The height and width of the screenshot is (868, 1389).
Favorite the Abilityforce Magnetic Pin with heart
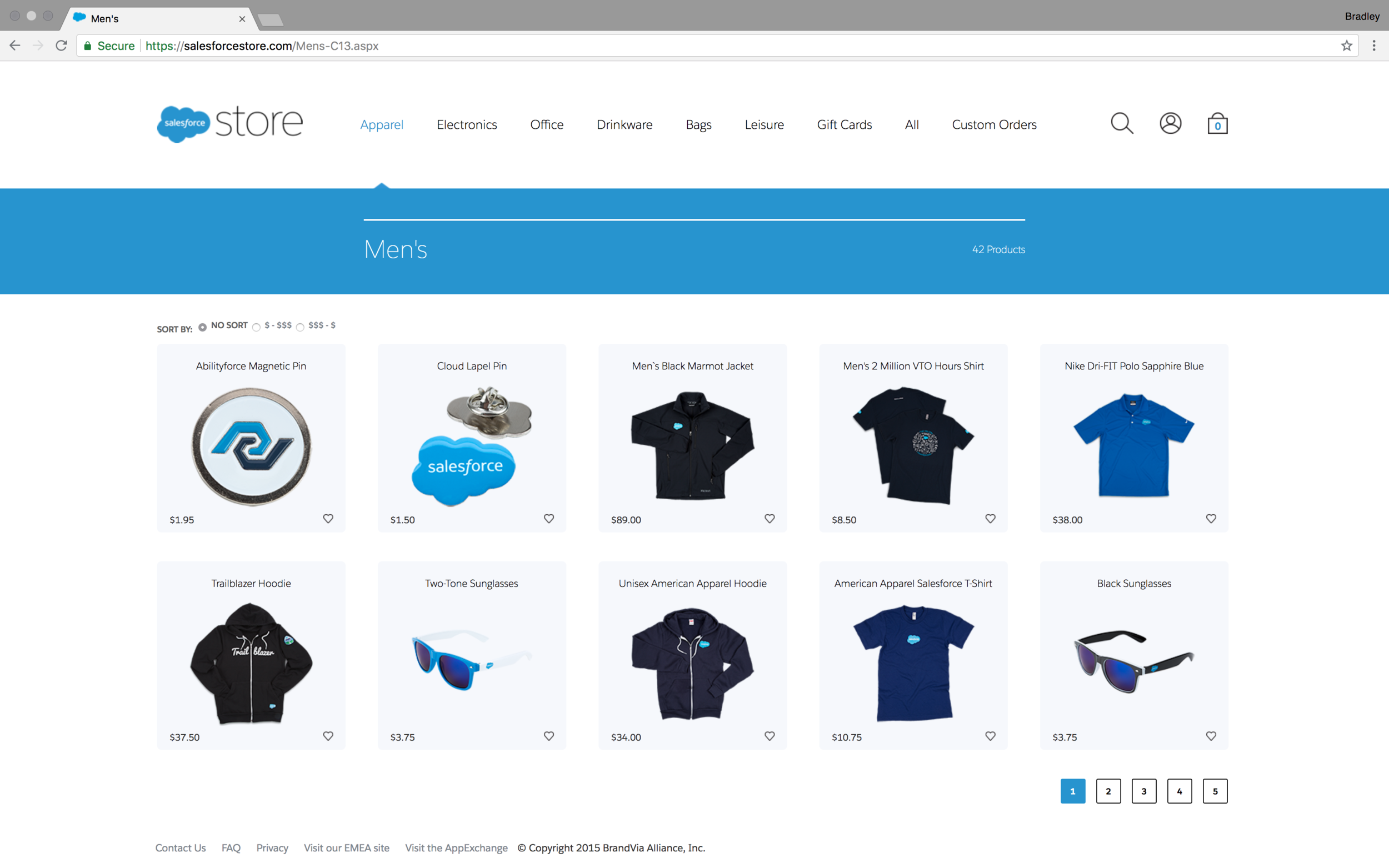pos(328,518)
